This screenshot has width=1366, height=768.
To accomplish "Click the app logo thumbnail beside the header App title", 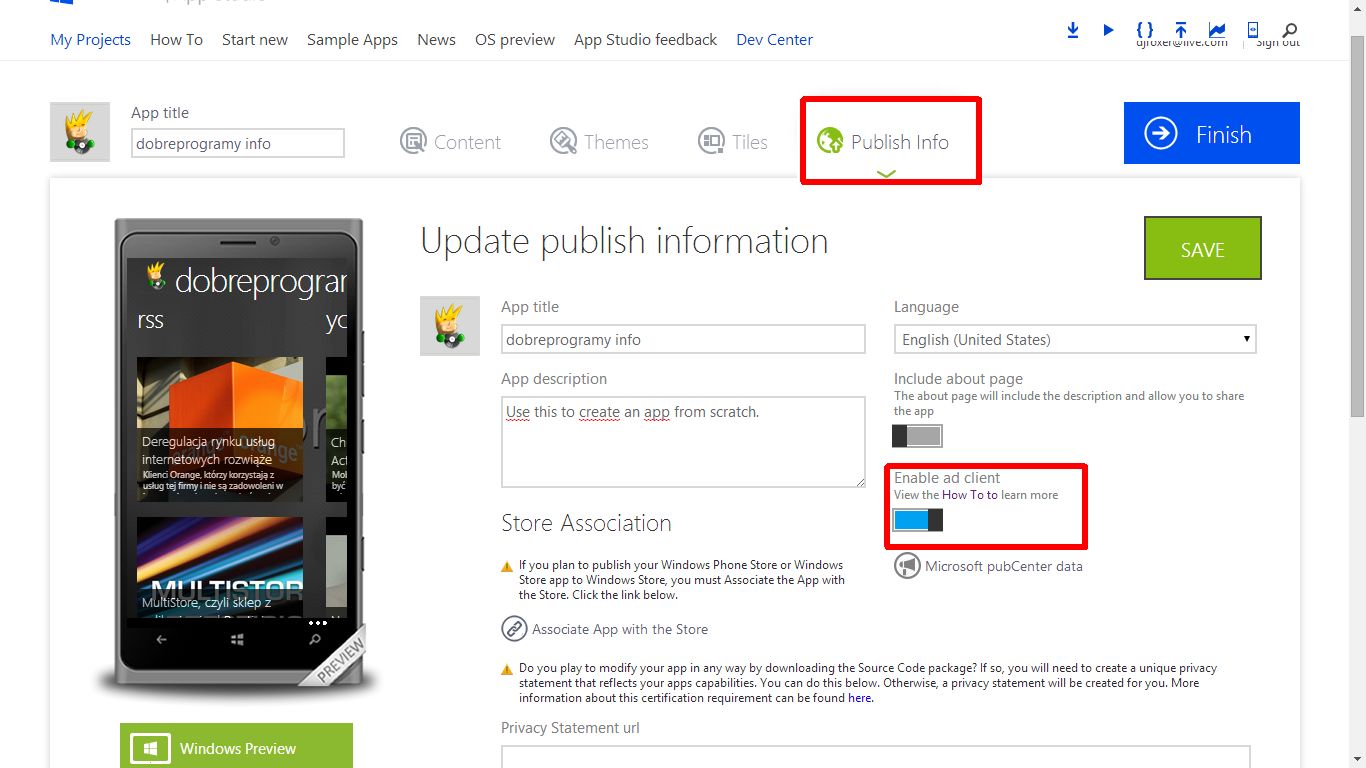I will pyautogui.click(x=80, y=132).
